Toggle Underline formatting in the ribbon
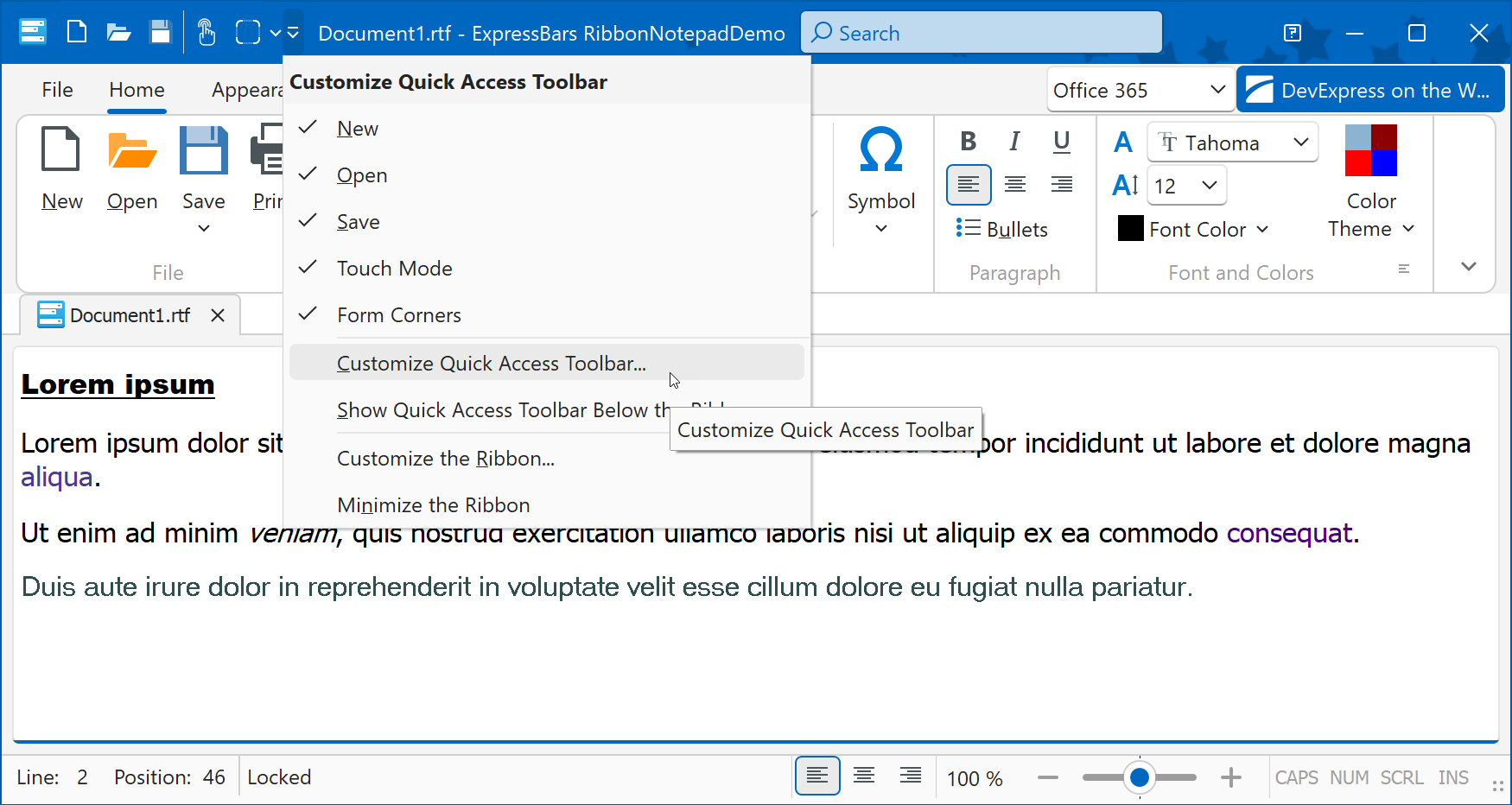This screenshot has height=805, width=1512. (x=1062, y=141)
